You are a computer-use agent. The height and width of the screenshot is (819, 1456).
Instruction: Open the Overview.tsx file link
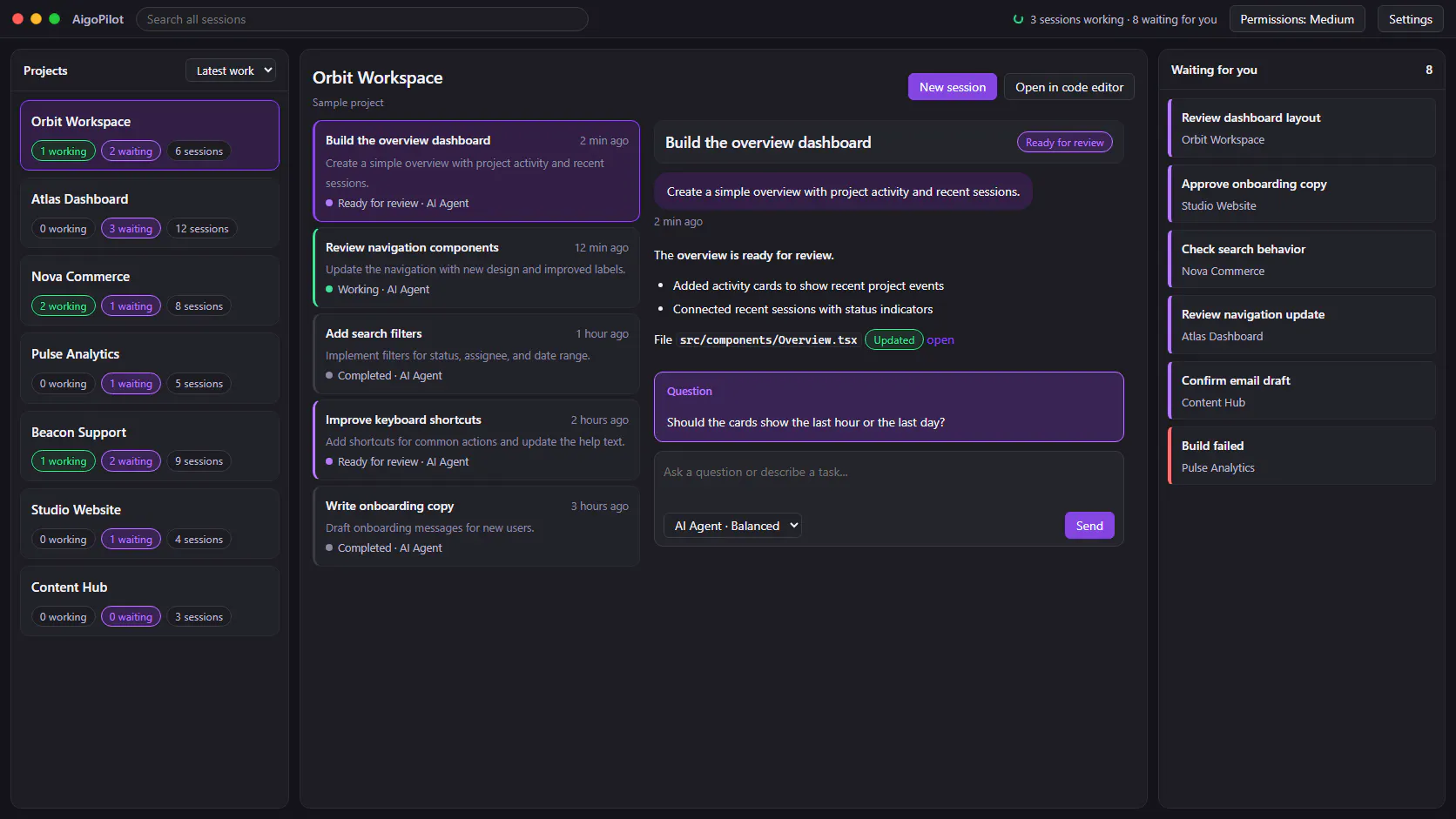(940, 339)
